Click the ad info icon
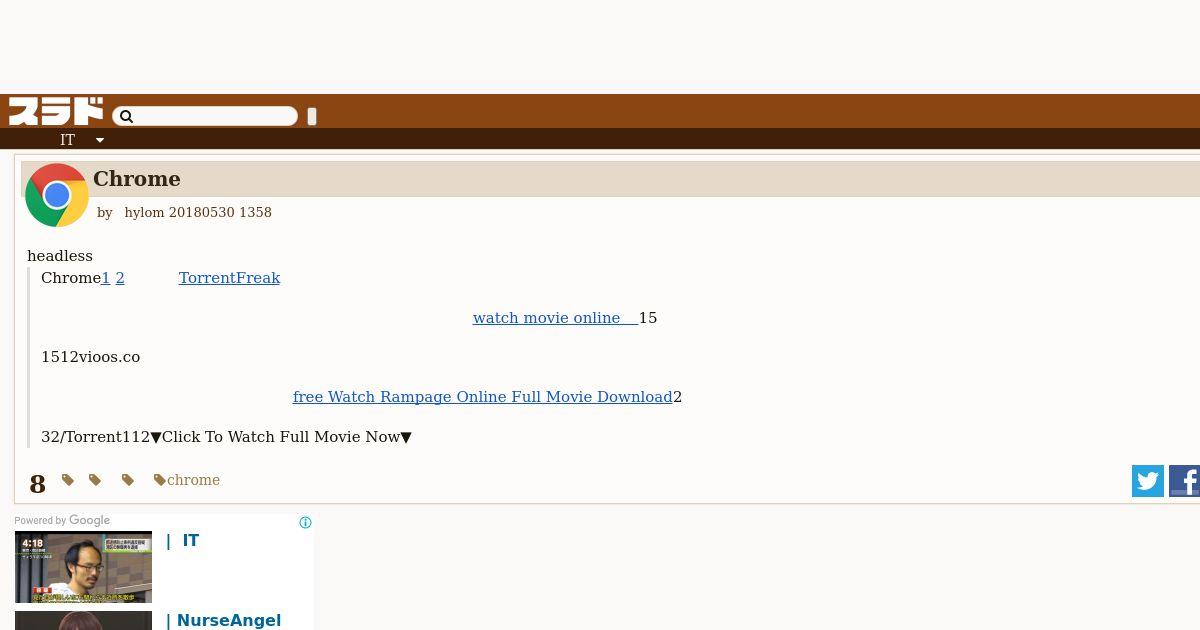The height and width of the screenshot is (630, 1200). pos(305,522)
